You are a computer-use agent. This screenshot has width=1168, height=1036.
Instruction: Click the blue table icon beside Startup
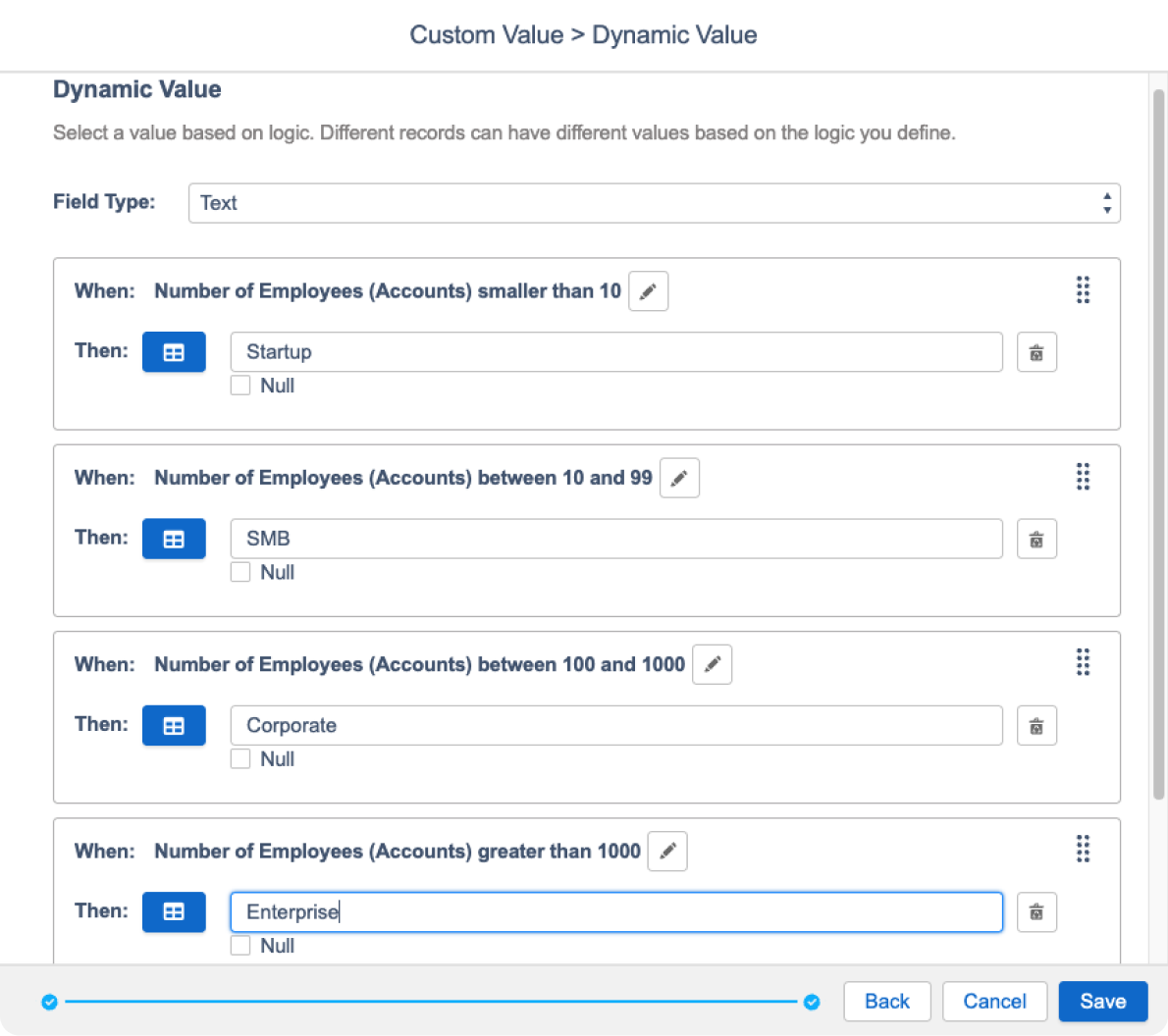174,352
